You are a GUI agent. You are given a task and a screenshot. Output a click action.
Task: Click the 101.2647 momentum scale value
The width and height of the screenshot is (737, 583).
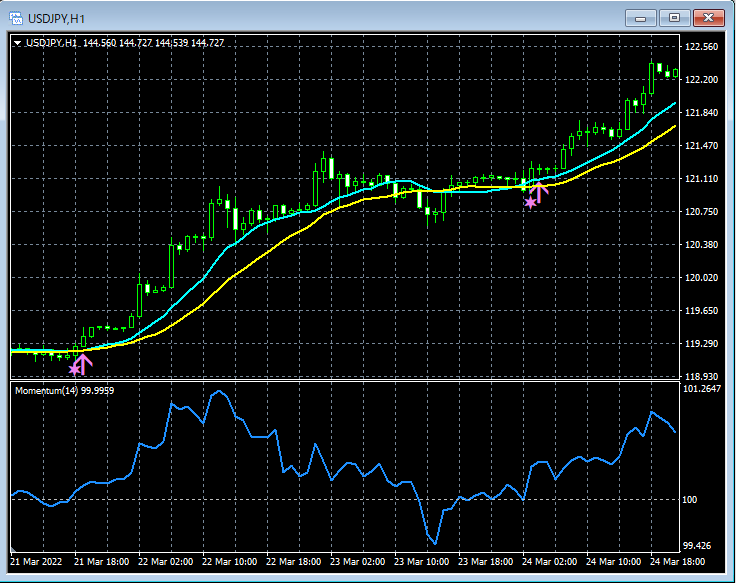pyautogui.click(x=702, y=388)
